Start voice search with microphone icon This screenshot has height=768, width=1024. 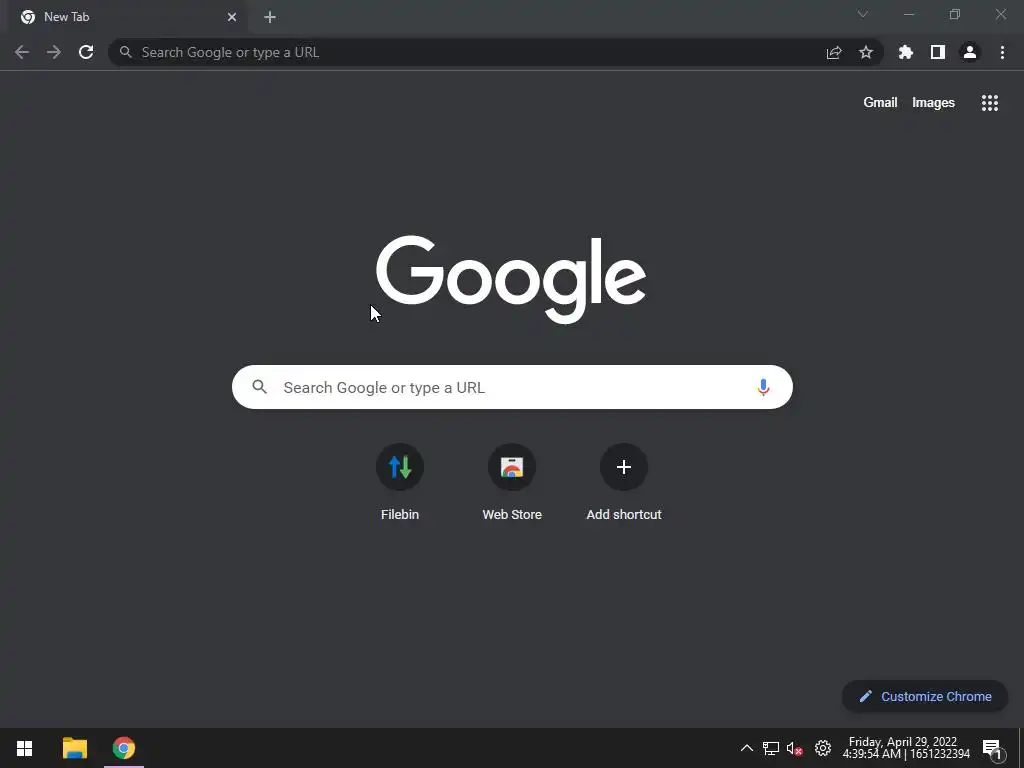pos(763,387)
